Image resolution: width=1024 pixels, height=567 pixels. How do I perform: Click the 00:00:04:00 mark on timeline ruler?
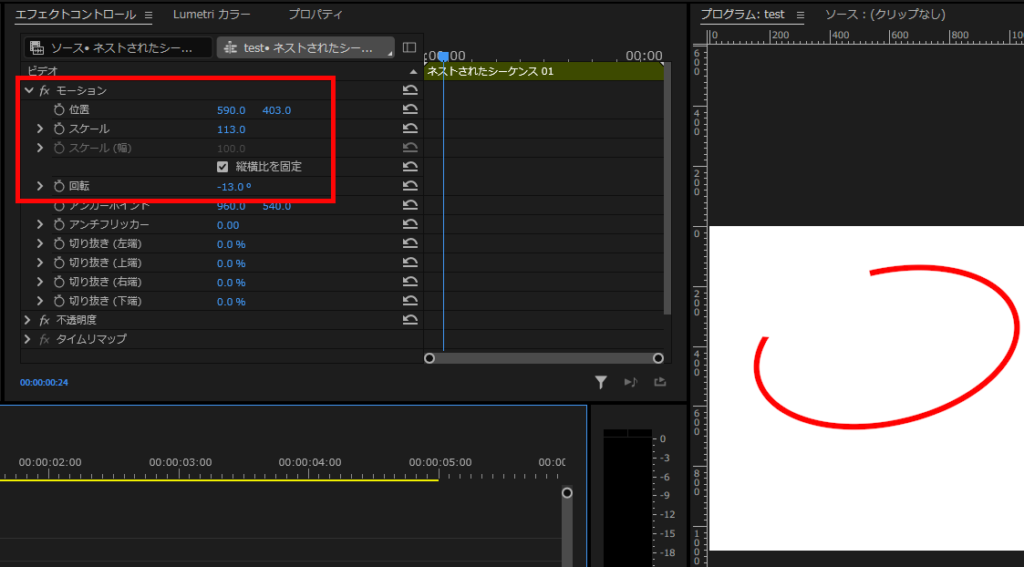point(310,462)
